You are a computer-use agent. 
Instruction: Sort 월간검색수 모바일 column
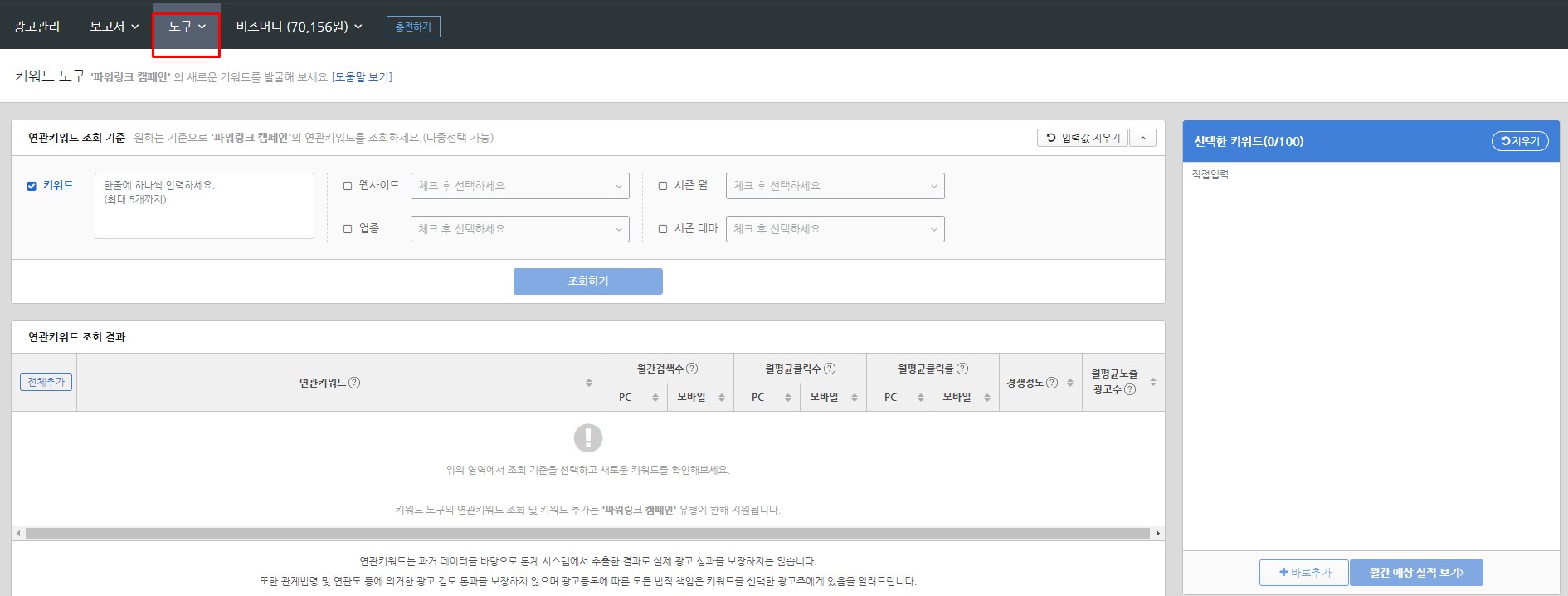tap(722, 398)
